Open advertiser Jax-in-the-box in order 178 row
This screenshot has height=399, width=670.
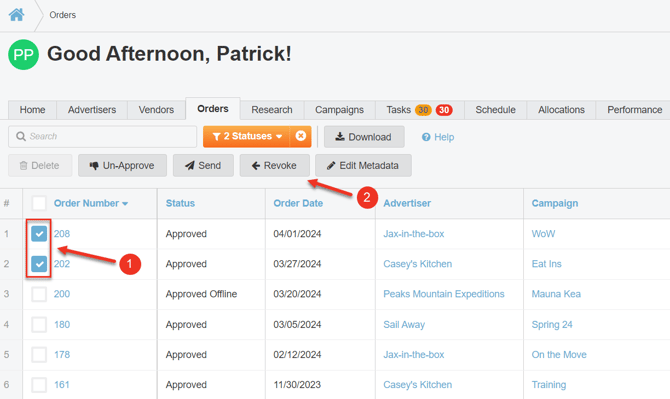(414, 355)
